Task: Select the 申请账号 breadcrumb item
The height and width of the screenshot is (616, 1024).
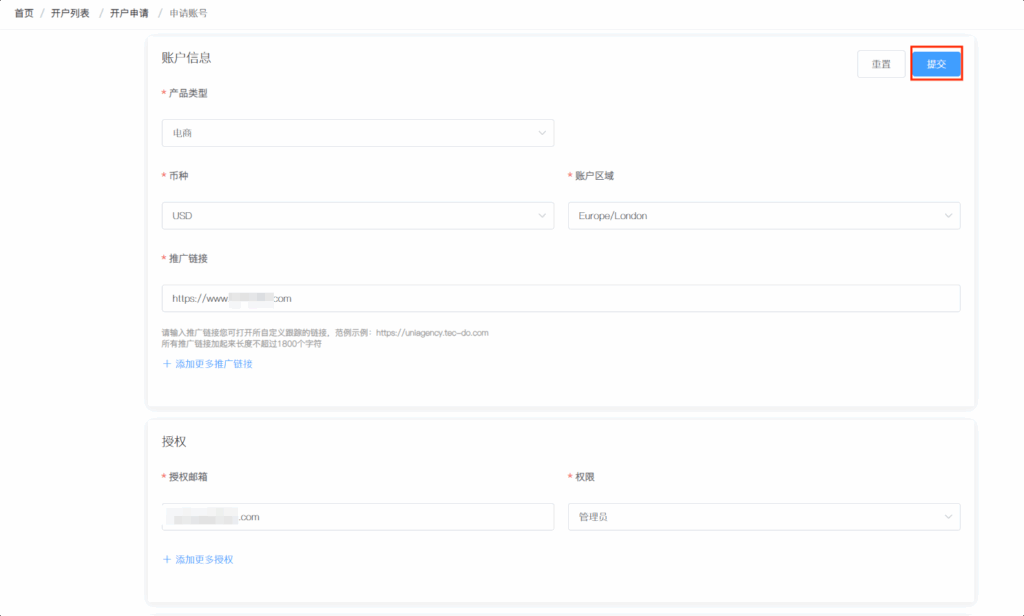Action: (x=189, y=13)
